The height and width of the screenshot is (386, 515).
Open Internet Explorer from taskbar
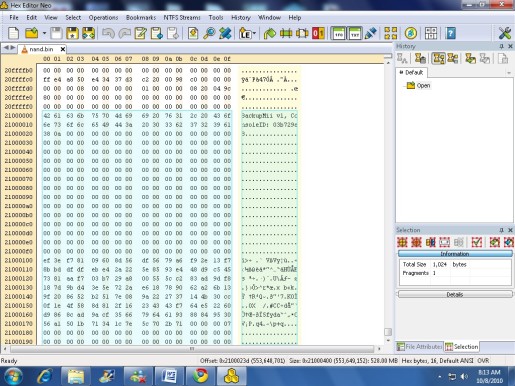pos(45,376)
